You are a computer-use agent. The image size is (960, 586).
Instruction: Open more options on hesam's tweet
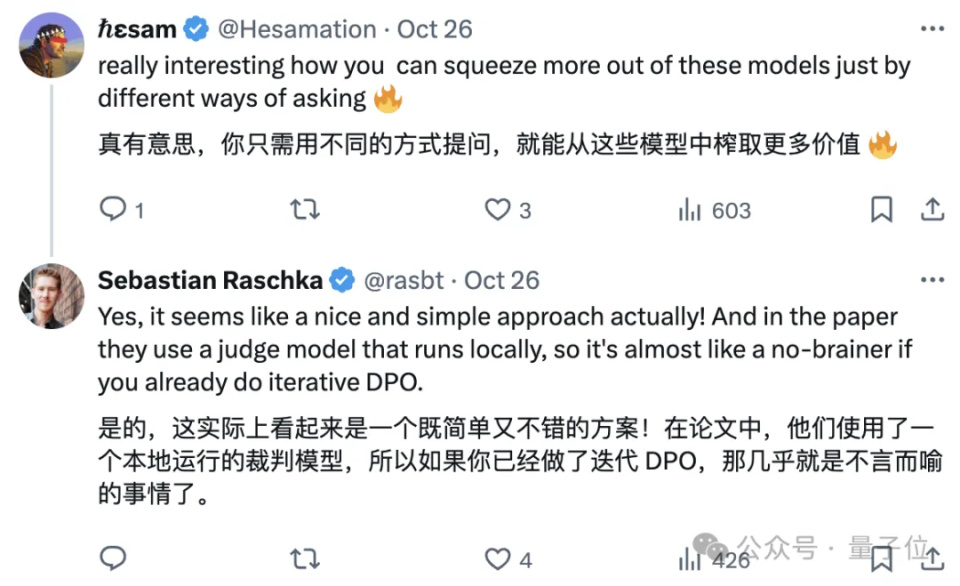933,28
